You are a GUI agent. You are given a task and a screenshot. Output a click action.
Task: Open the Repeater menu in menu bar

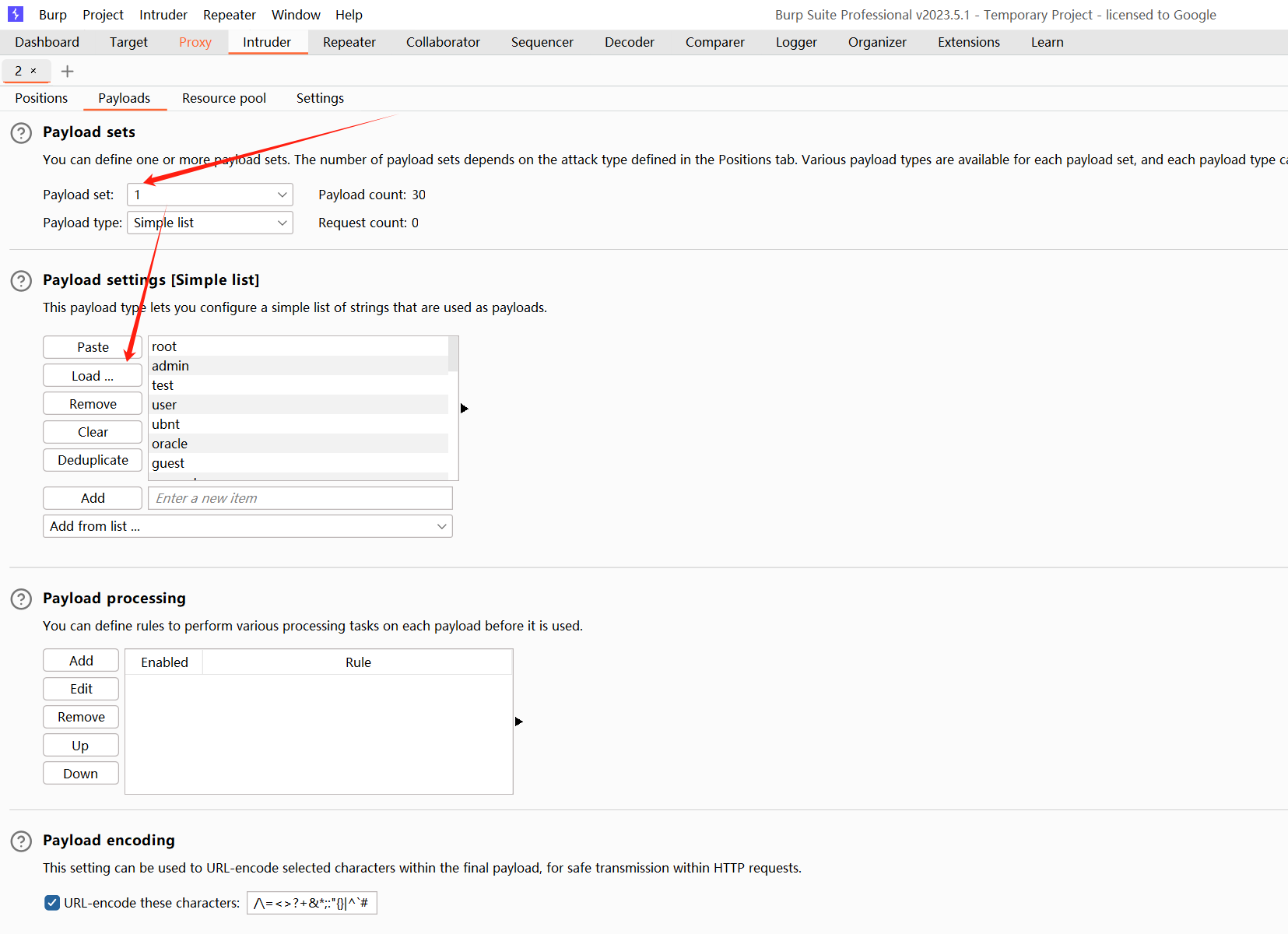[x=230, y=15]
